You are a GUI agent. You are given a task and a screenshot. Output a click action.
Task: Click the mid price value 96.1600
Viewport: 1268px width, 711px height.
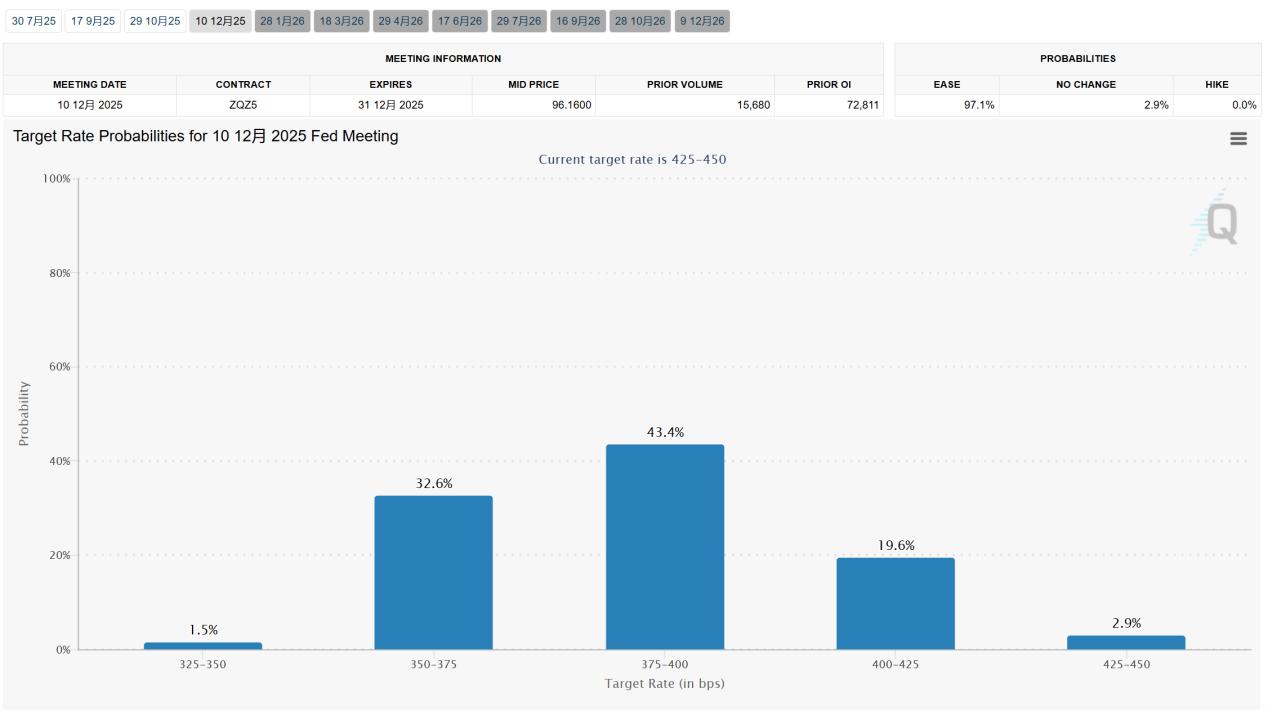534,105
